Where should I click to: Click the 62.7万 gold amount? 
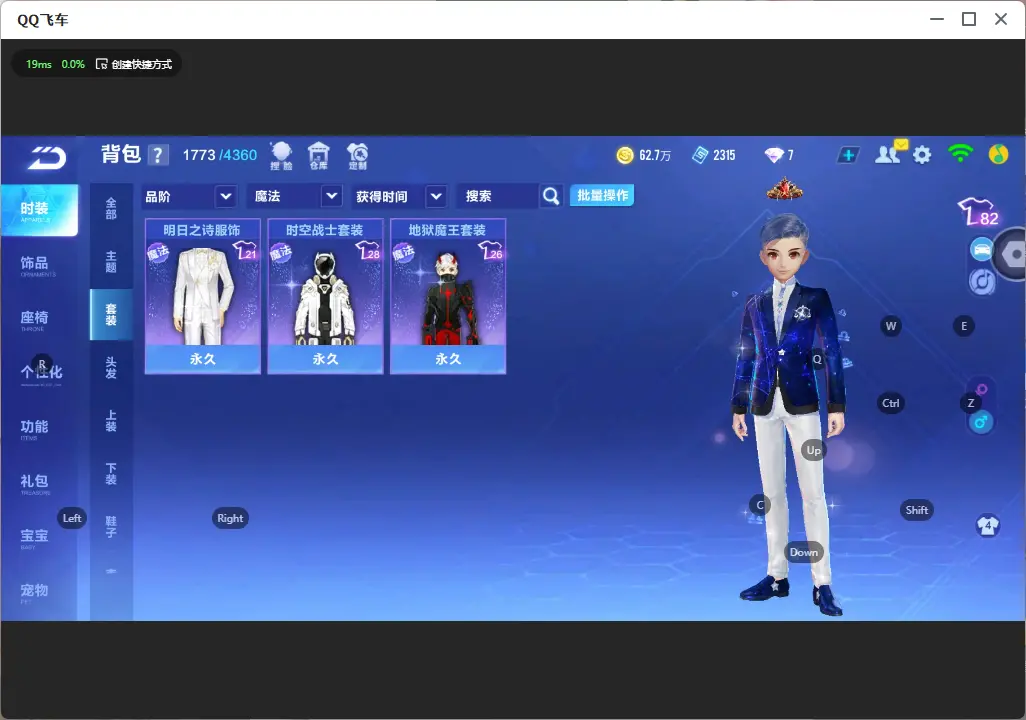click(655, 155)
